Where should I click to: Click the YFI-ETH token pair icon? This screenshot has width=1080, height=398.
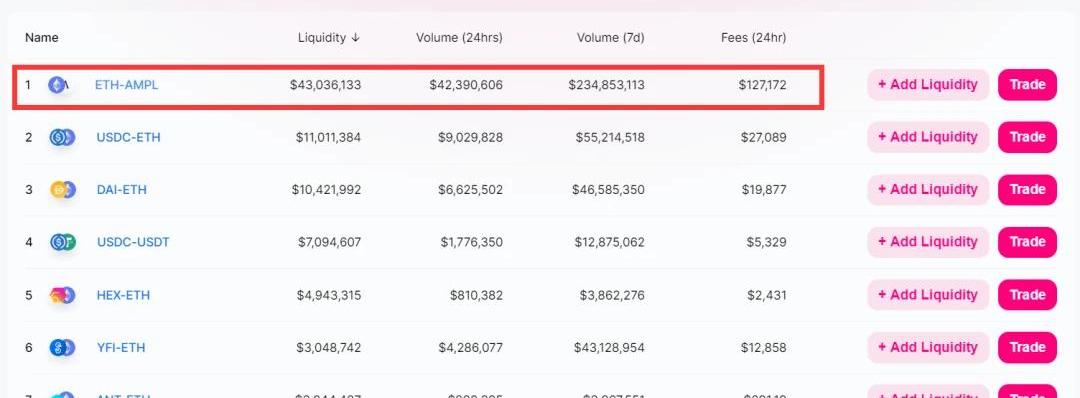[x=62, y=348]
